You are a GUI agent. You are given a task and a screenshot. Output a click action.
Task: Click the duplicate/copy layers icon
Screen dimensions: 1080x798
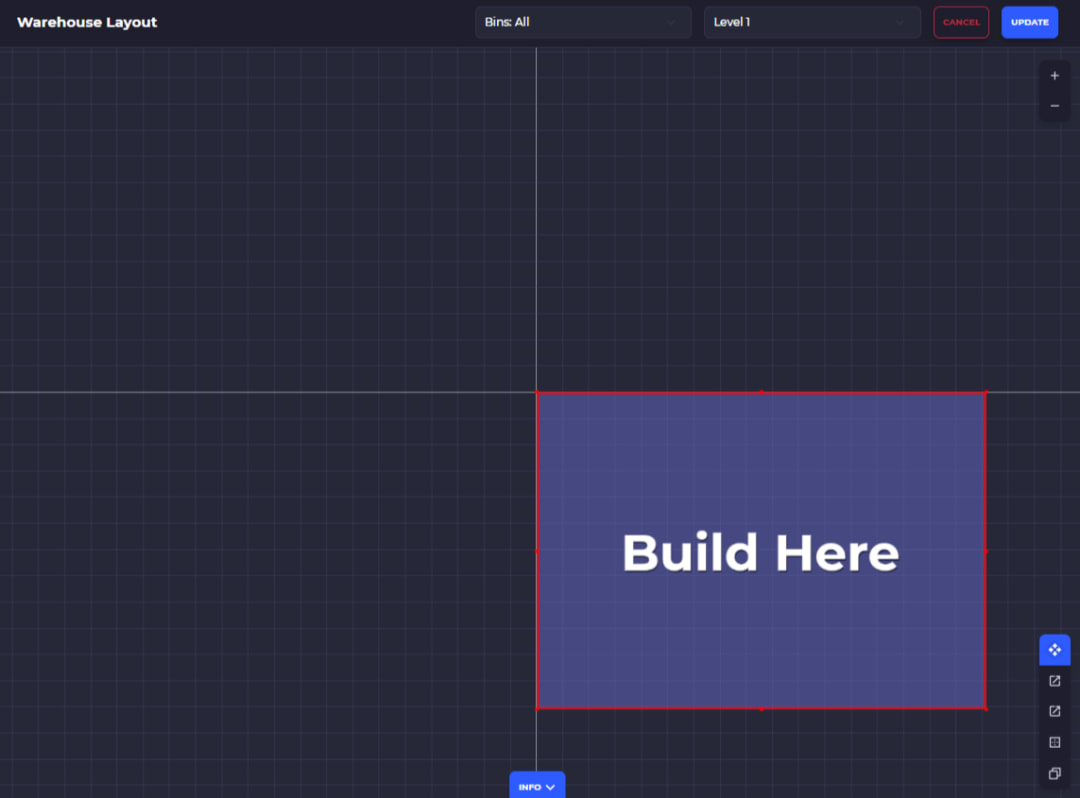pyautogui.click(x=1055, y=773)
